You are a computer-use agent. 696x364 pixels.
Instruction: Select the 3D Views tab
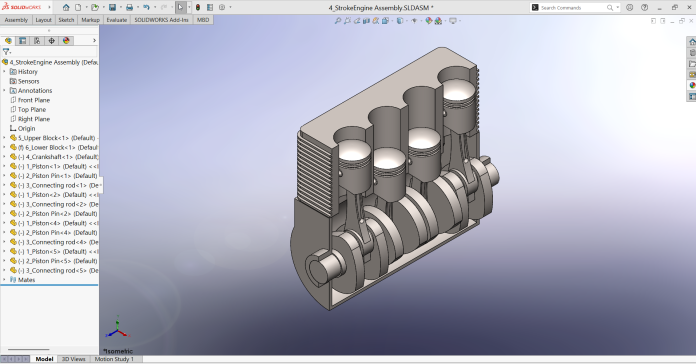point(74,359)
